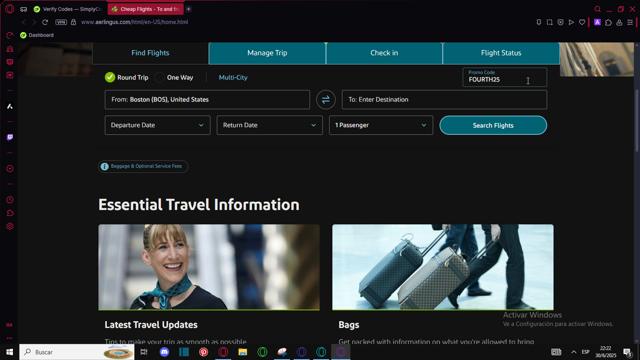
Task: Open the rolling suitcases image
Action: pos(443,267)
